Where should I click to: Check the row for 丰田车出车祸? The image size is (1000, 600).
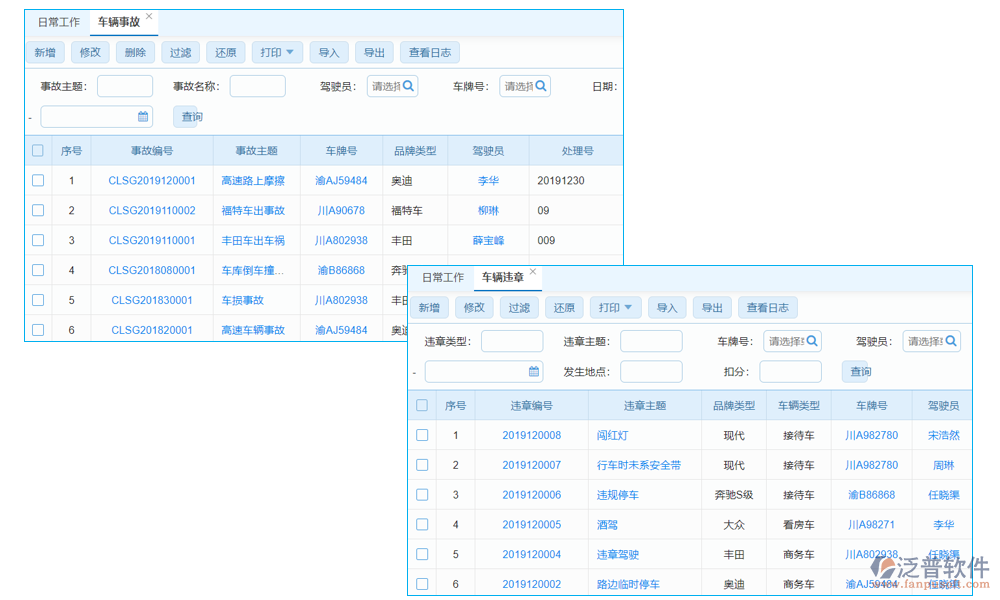37,240
